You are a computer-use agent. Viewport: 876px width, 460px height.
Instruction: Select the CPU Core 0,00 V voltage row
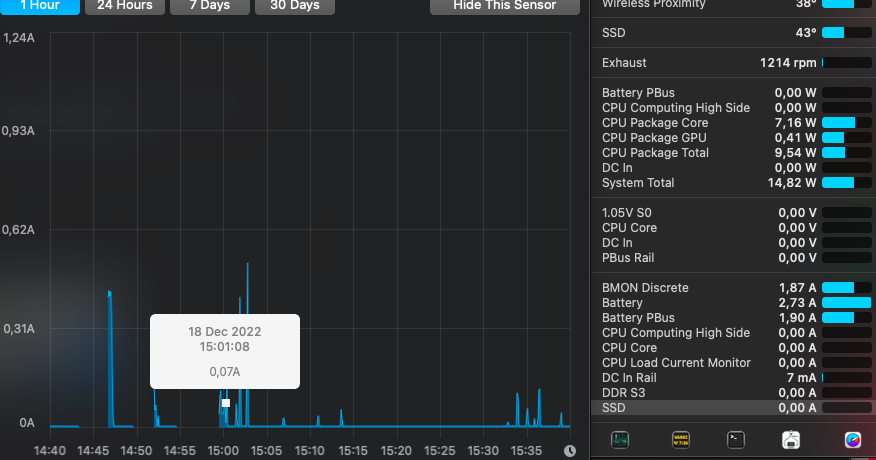tap(733, 228)
